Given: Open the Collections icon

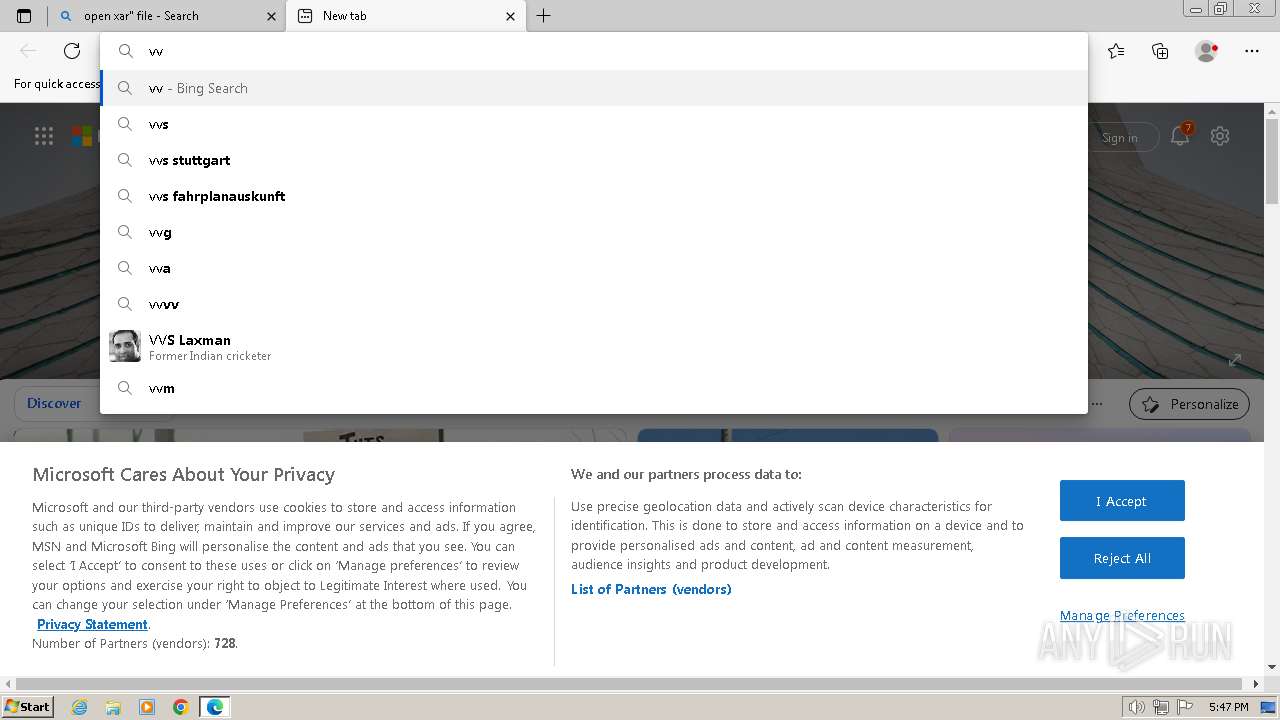Looking at the screenshot, I should click(1160, 51).
